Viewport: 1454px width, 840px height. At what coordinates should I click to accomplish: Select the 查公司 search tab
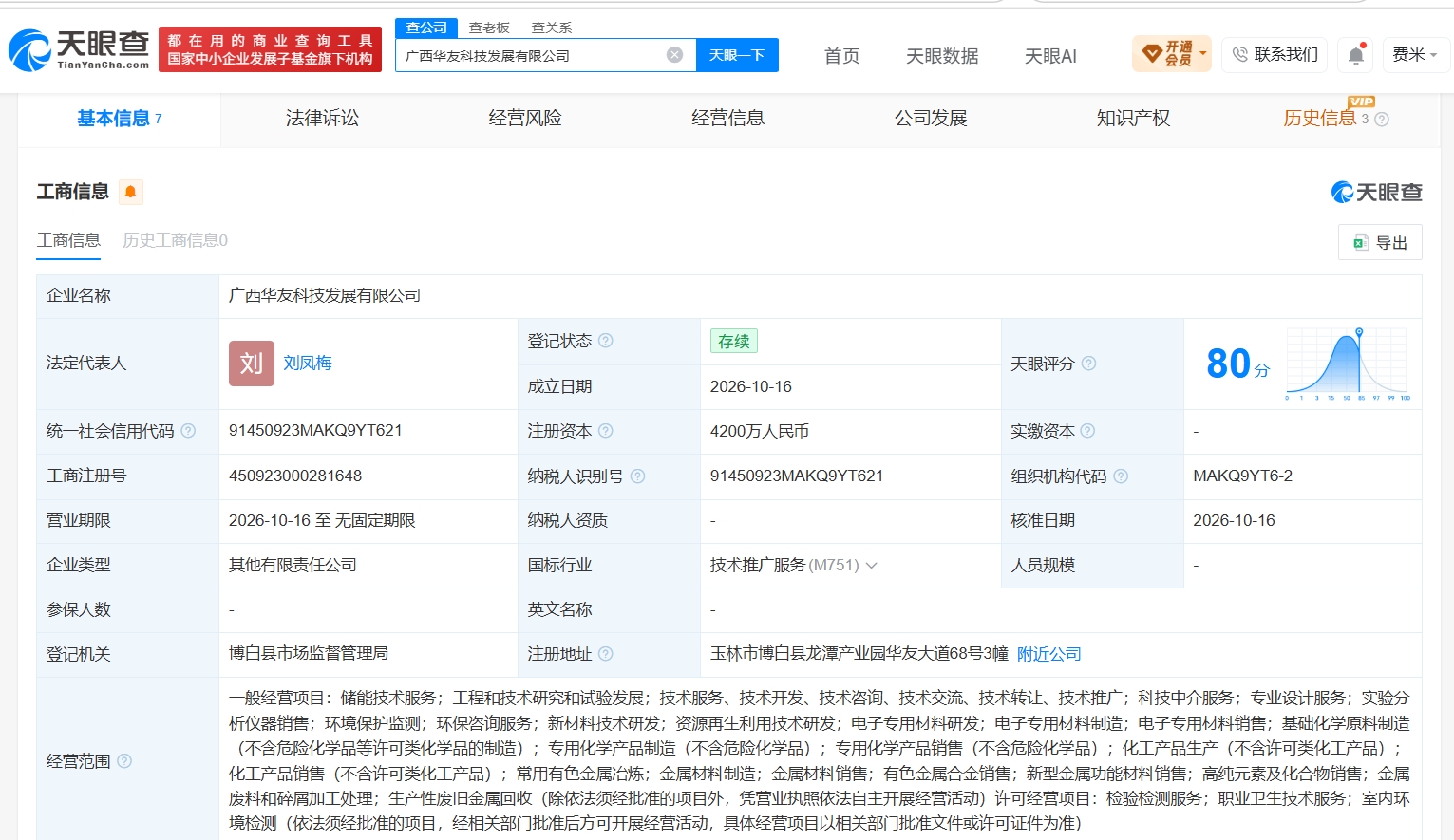click(426, 28)
